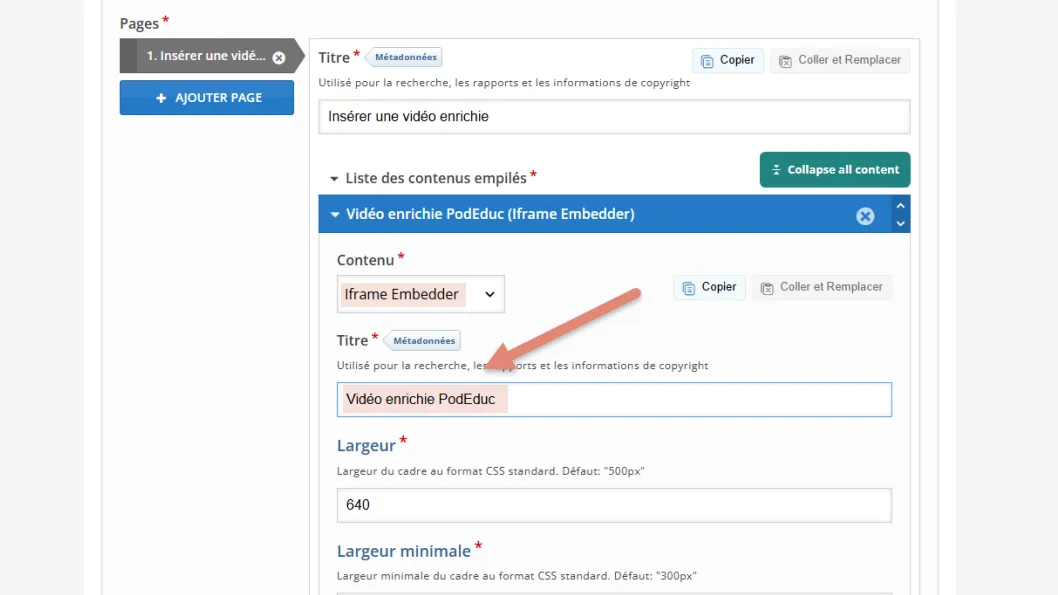Click the 'Pages' heading label
Viewport: 1058px width, 595px height.
point(139,24)
